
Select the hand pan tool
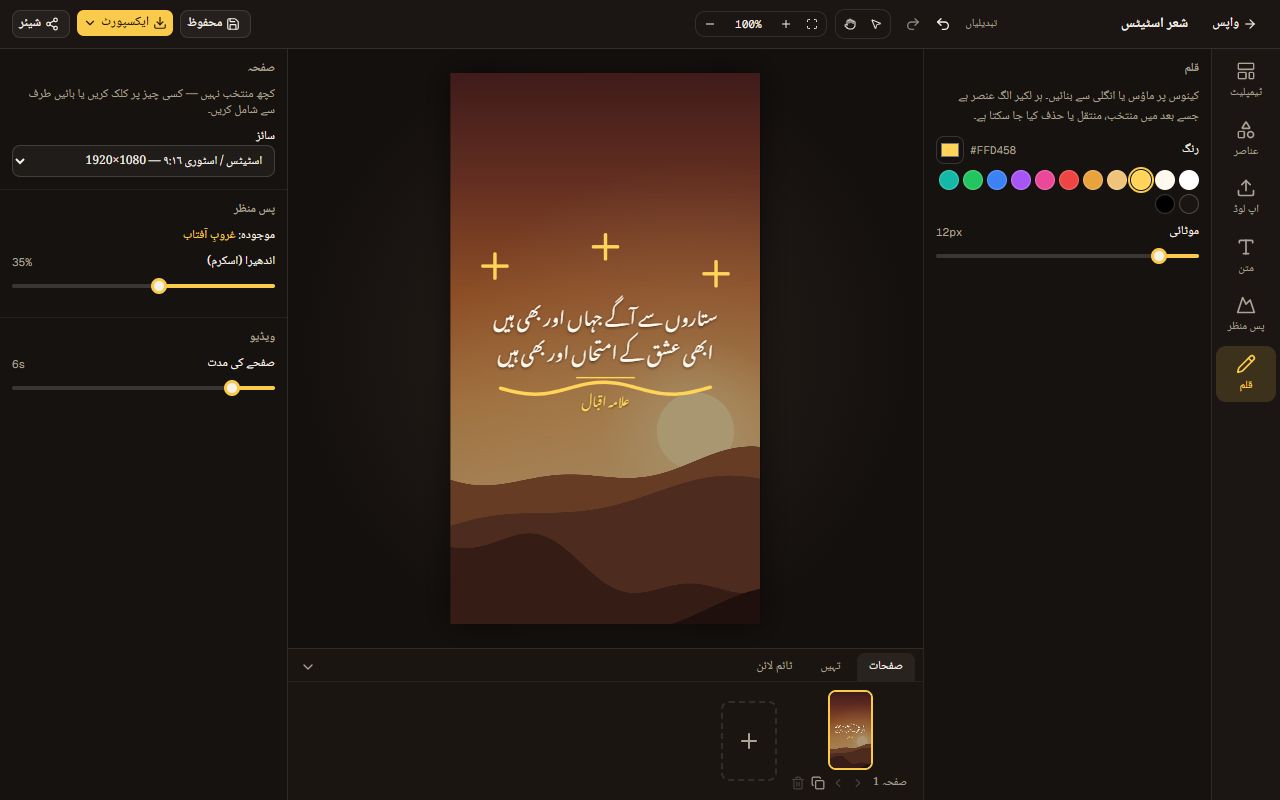coord(850,24)
